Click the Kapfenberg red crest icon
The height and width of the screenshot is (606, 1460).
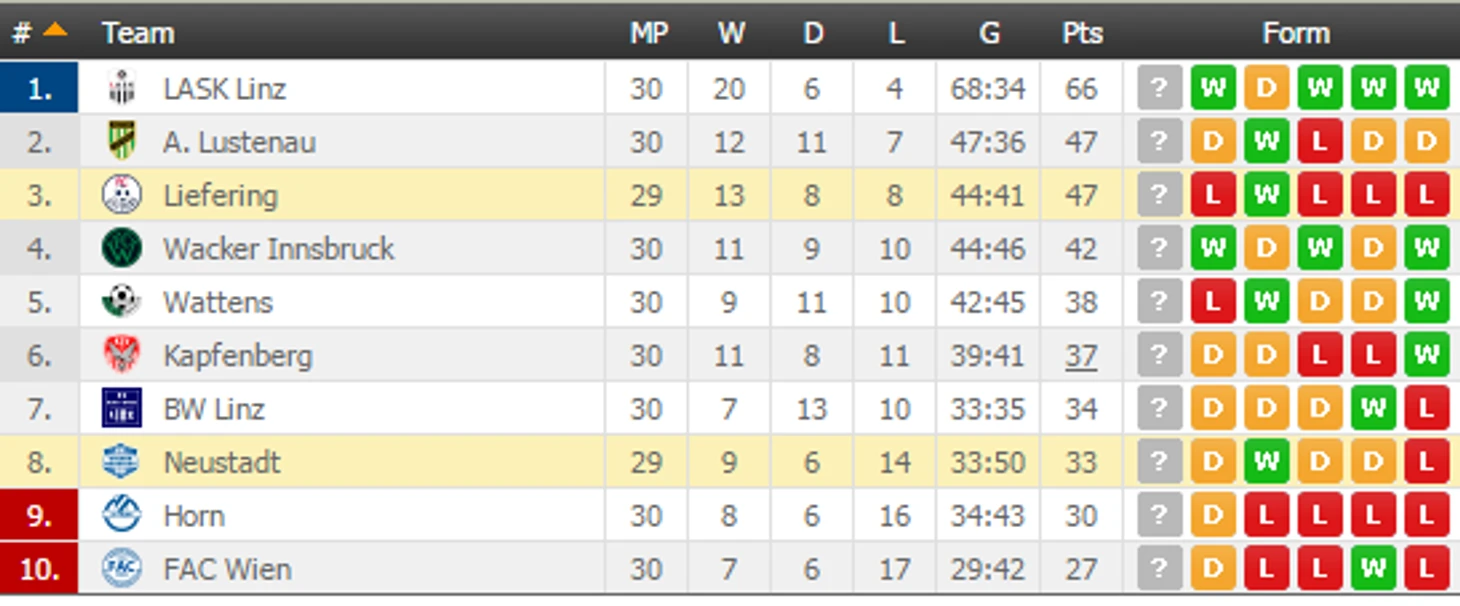click(122, 355)
